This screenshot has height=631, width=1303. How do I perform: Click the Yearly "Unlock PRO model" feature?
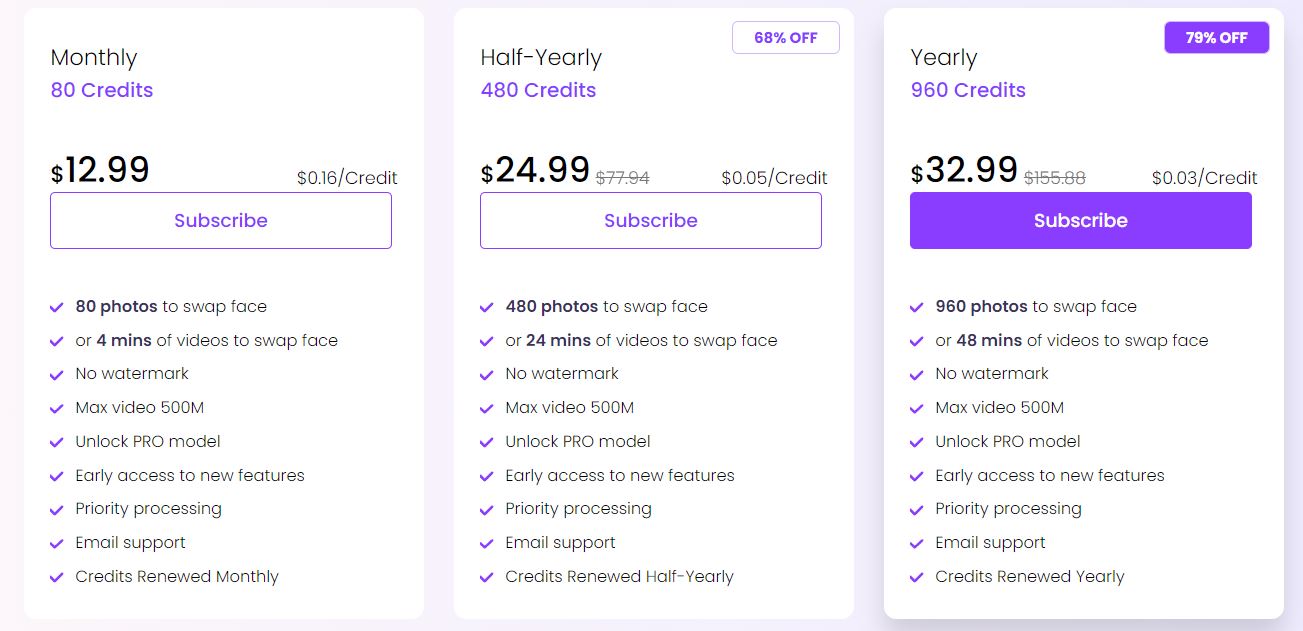click(1007, 441)
